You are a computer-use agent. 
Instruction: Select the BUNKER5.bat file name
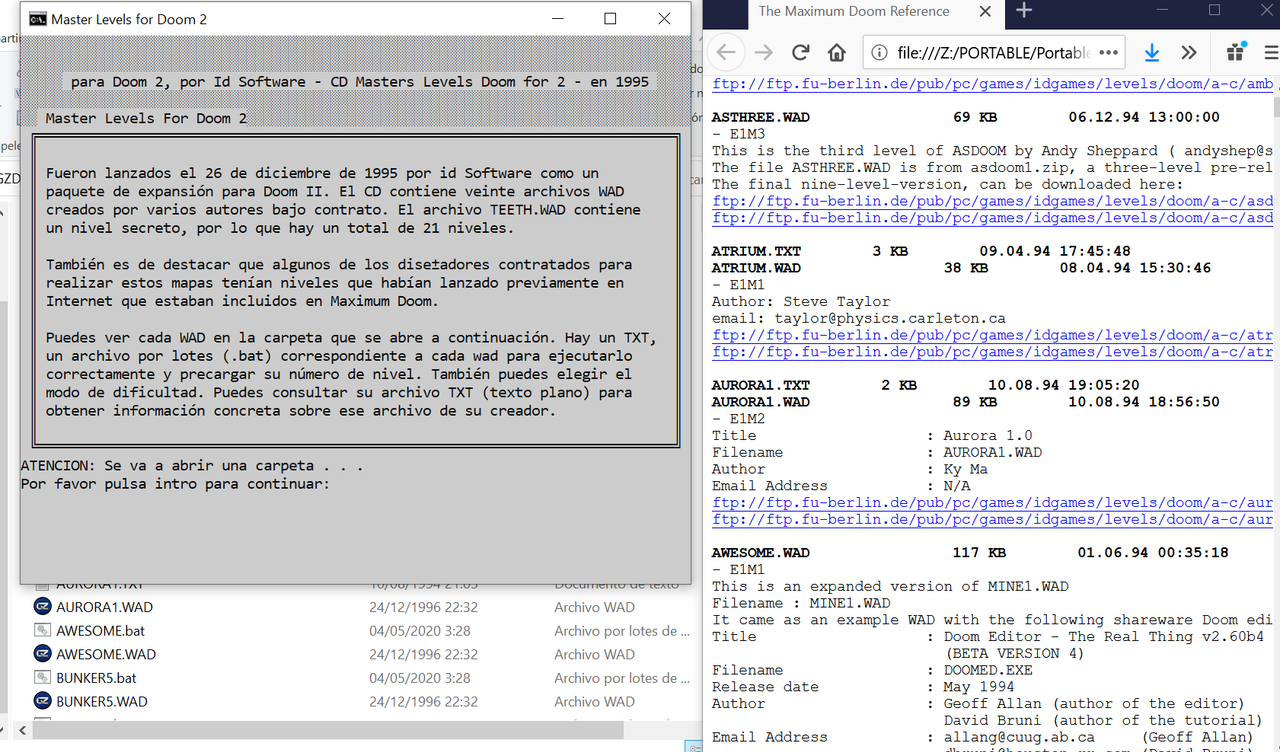tap(96, 678)
